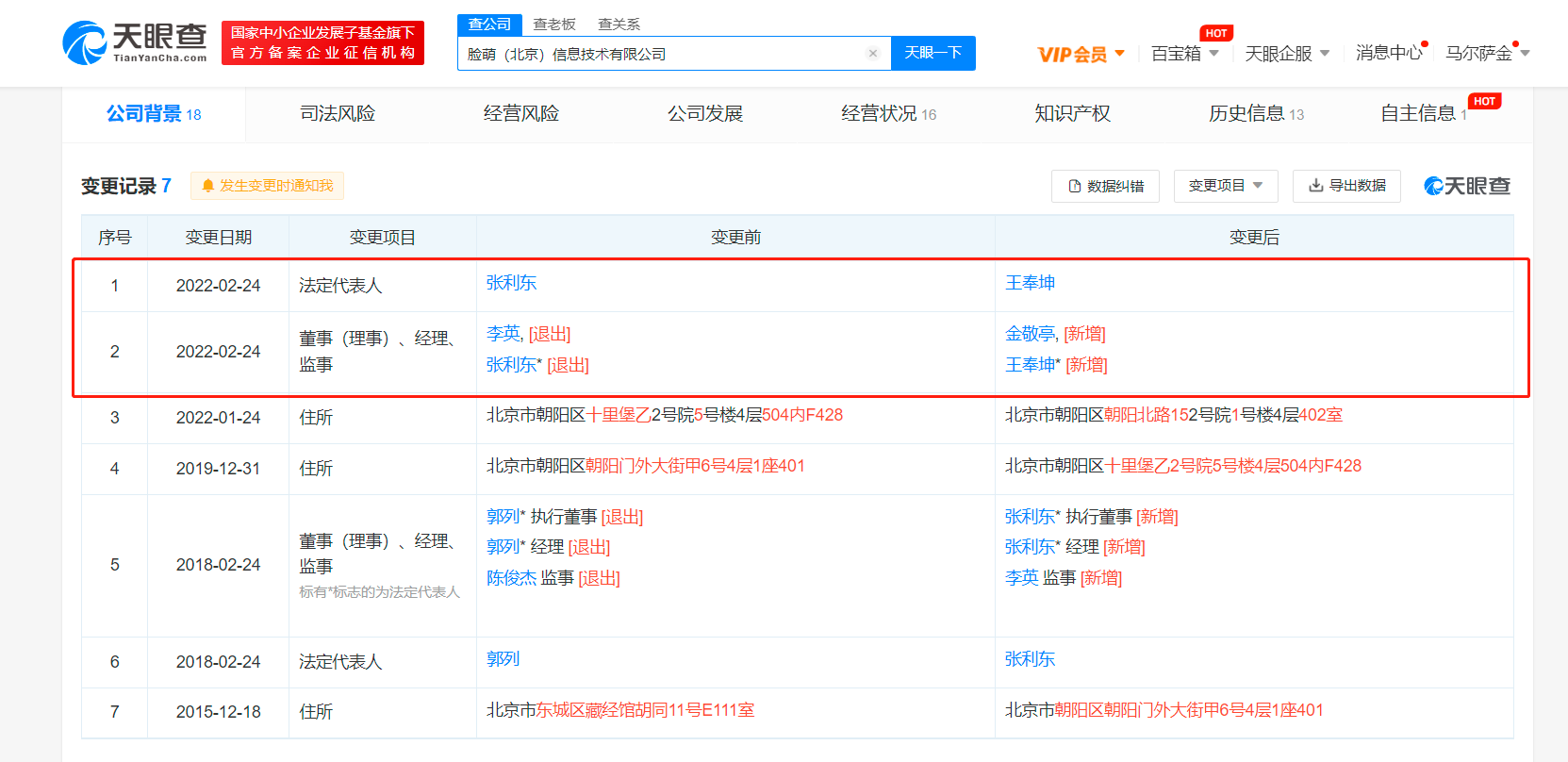
Task: Open 郭列 link in row 6 变更前
Action: pyautogui.click(x=503, y=659)
